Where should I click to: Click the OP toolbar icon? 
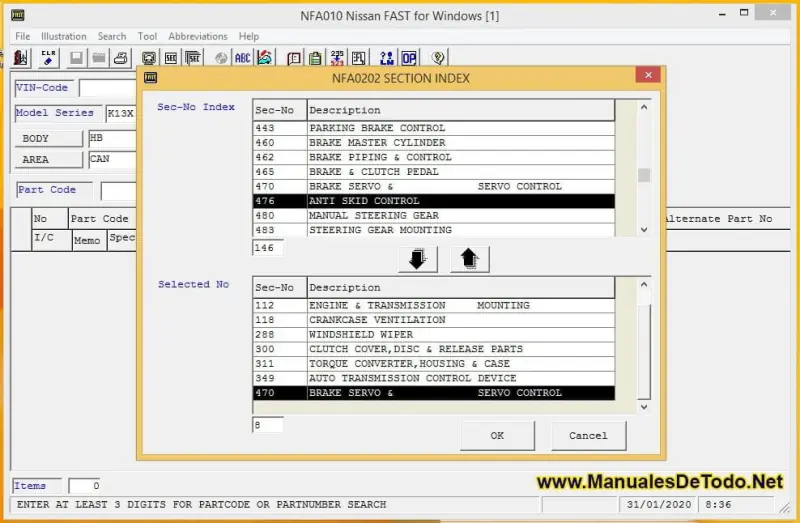click(409, 58)
